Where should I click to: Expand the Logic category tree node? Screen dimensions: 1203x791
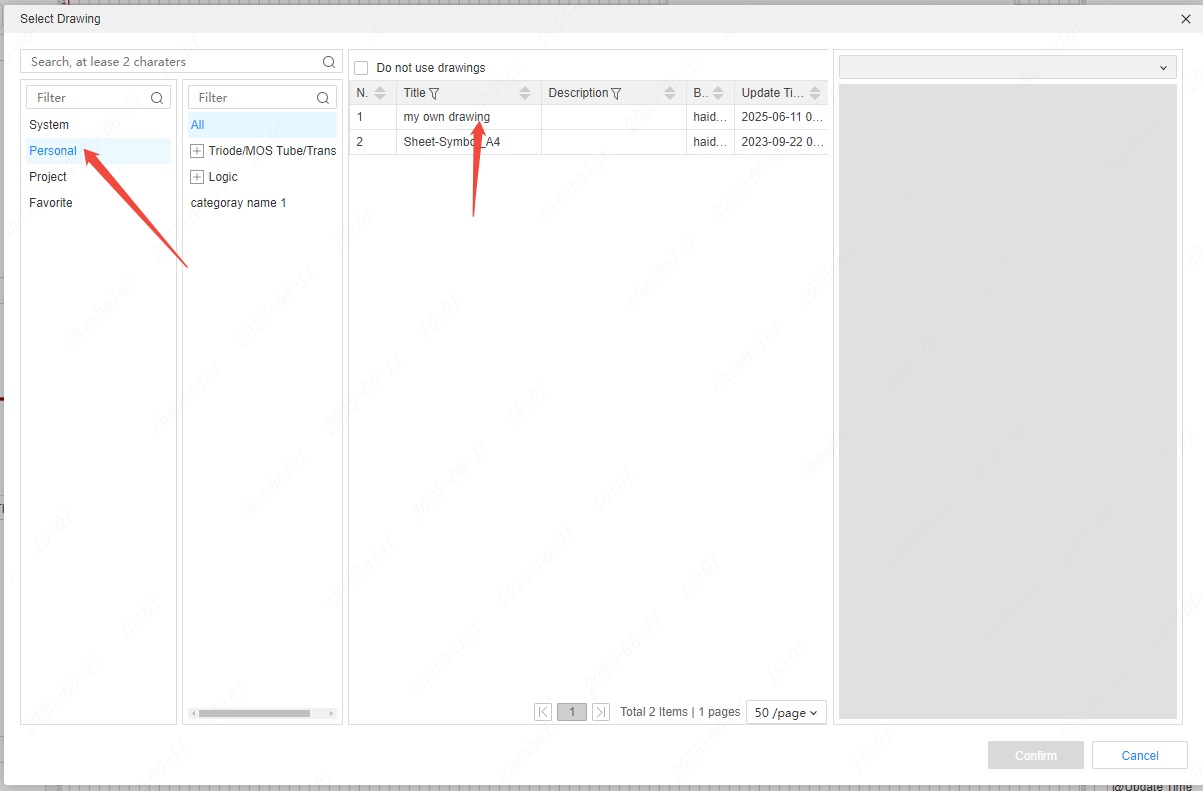coord(197,177)
